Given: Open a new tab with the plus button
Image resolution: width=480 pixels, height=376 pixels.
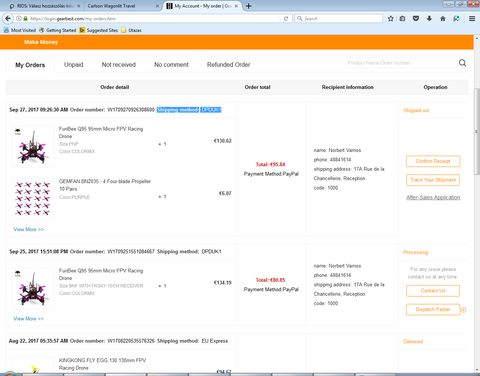Looking at the screenshot, I should pos(248,6).
